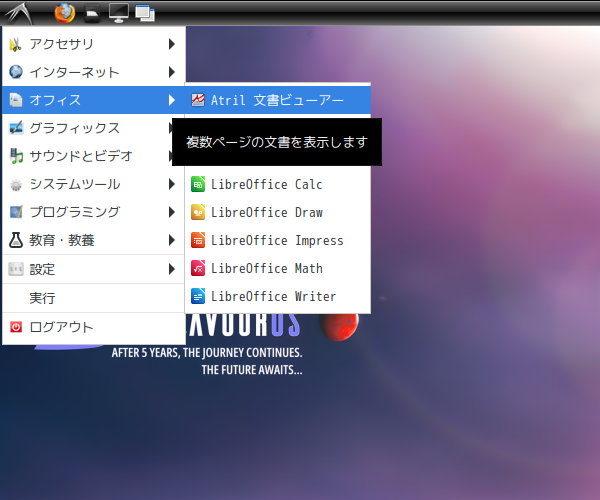Launch LibreOffice Writer from the submenu

278,296
